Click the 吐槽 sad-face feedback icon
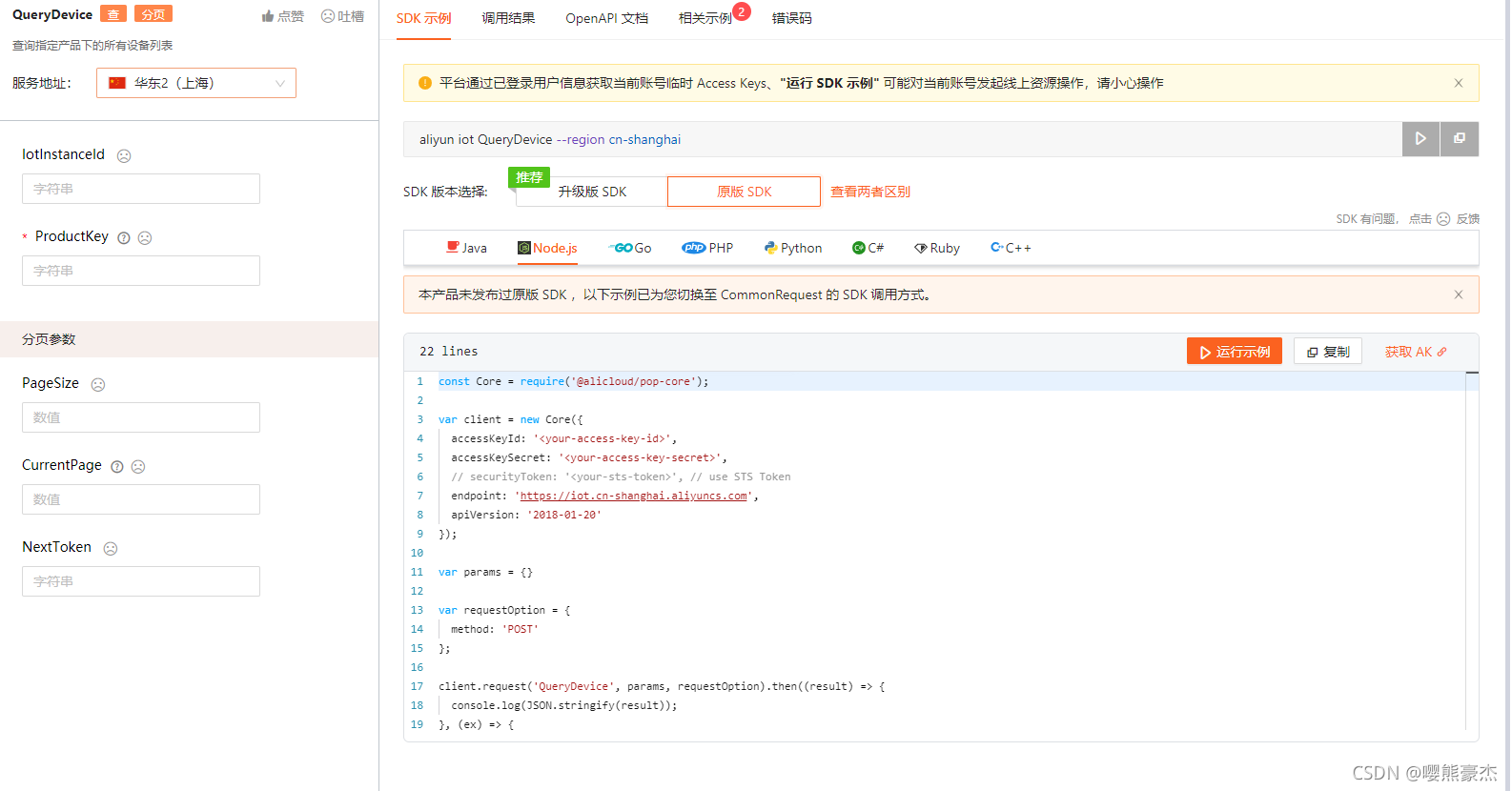1512x791 pixels. [328, 16]
